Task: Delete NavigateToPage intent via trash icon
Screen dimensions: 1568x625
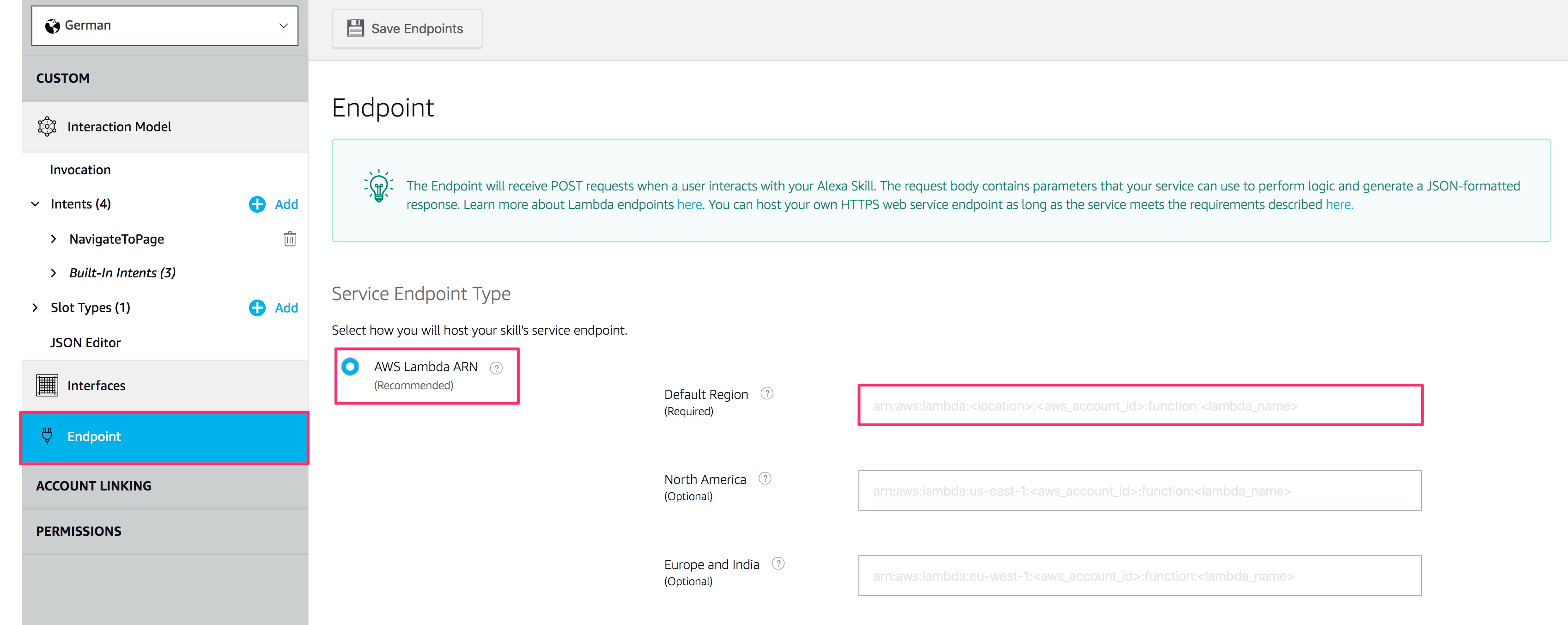Action: coord(290,239)
